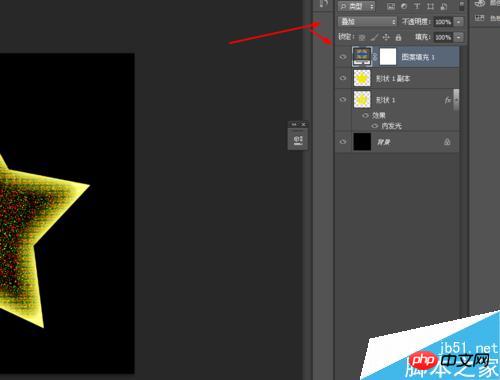Click the history panel icon in dock
500x380 pixels.
[324, 4]
